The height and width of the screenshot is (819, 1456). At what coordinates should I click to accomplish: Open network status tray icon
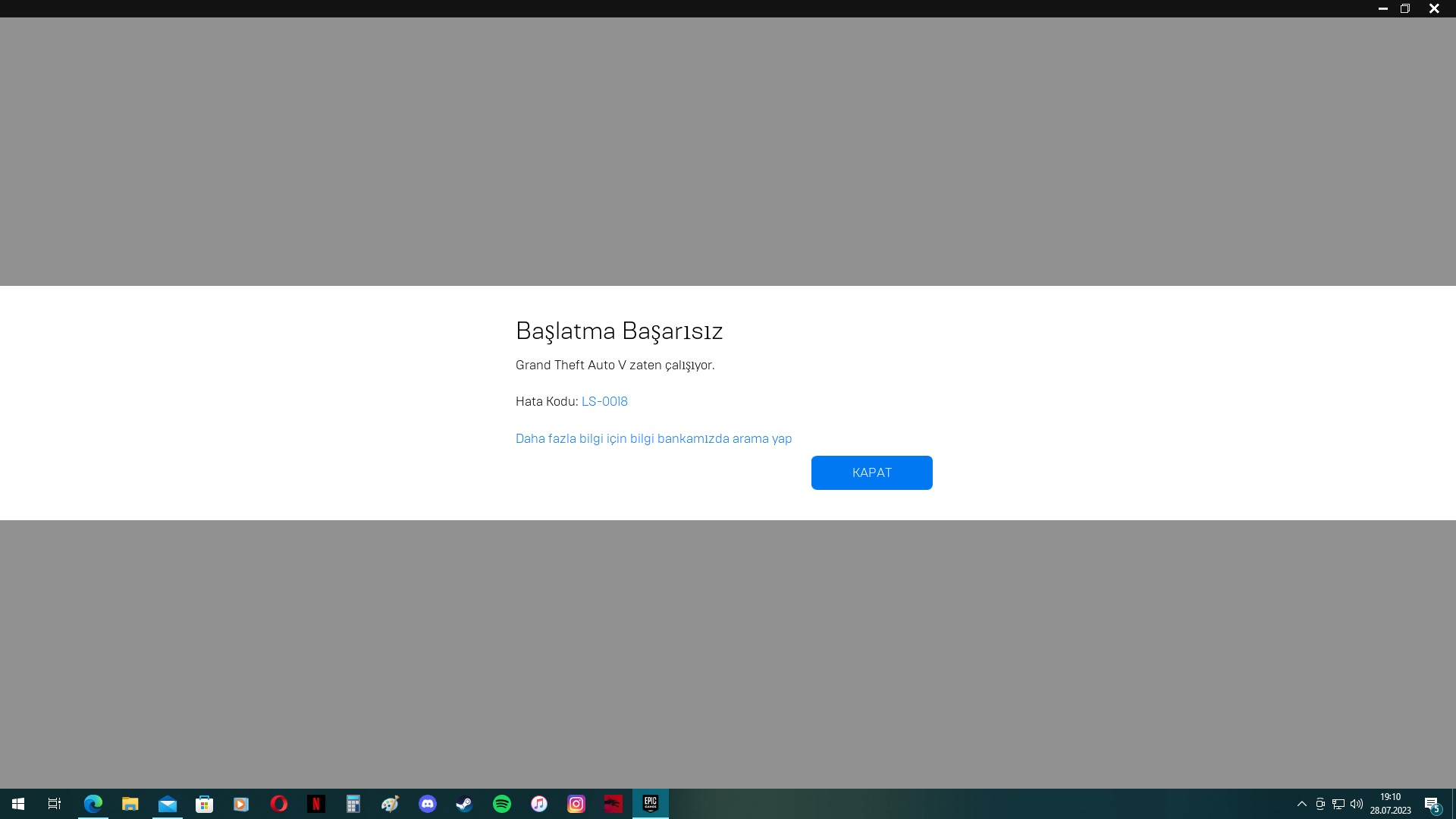click(1338, 804)
